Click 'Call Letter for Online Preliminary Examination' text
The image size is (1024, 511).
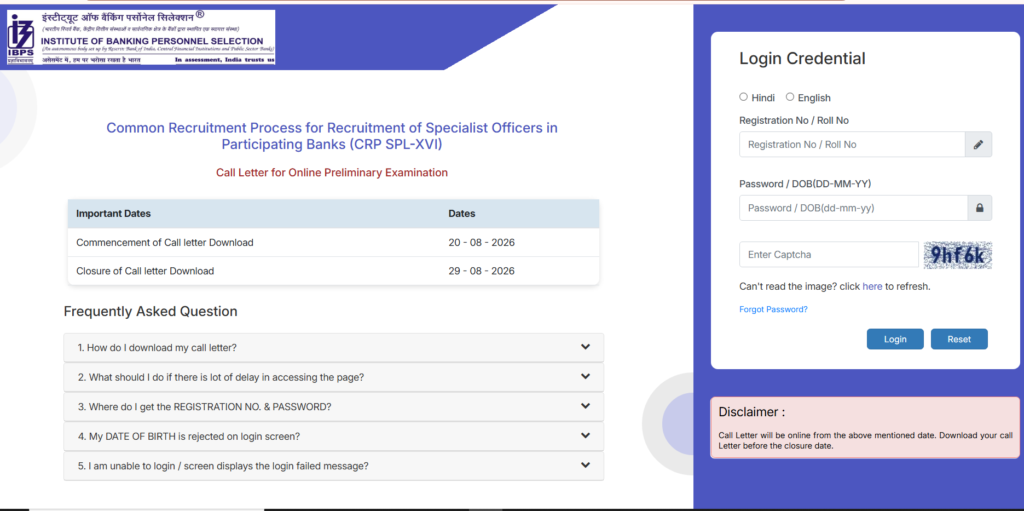pos(332,173)
